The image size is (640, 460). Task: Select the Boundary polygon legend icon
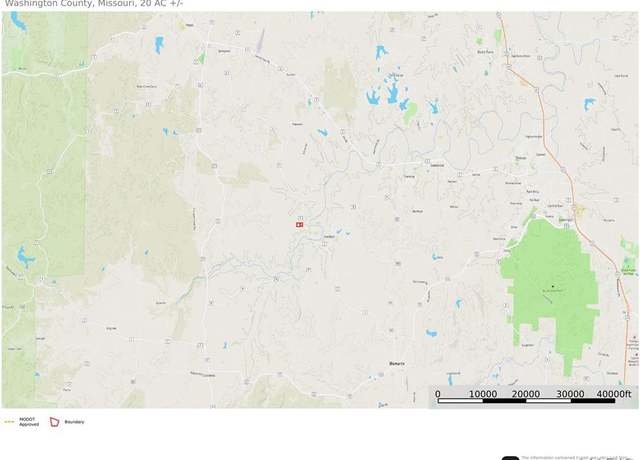(54, 422)
